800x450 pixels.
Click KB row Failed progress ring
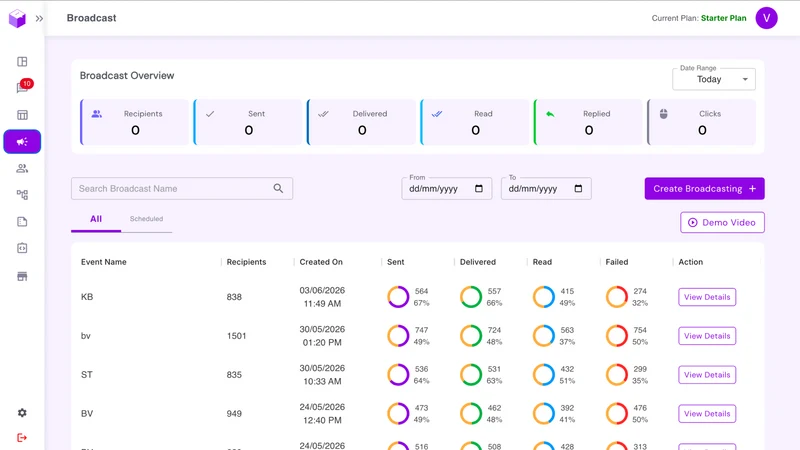616,297
